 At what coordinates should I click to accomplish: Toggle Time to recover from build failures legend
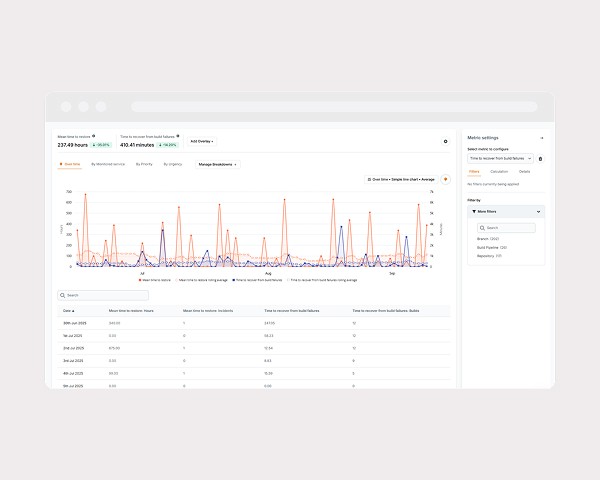coord(257,280)
